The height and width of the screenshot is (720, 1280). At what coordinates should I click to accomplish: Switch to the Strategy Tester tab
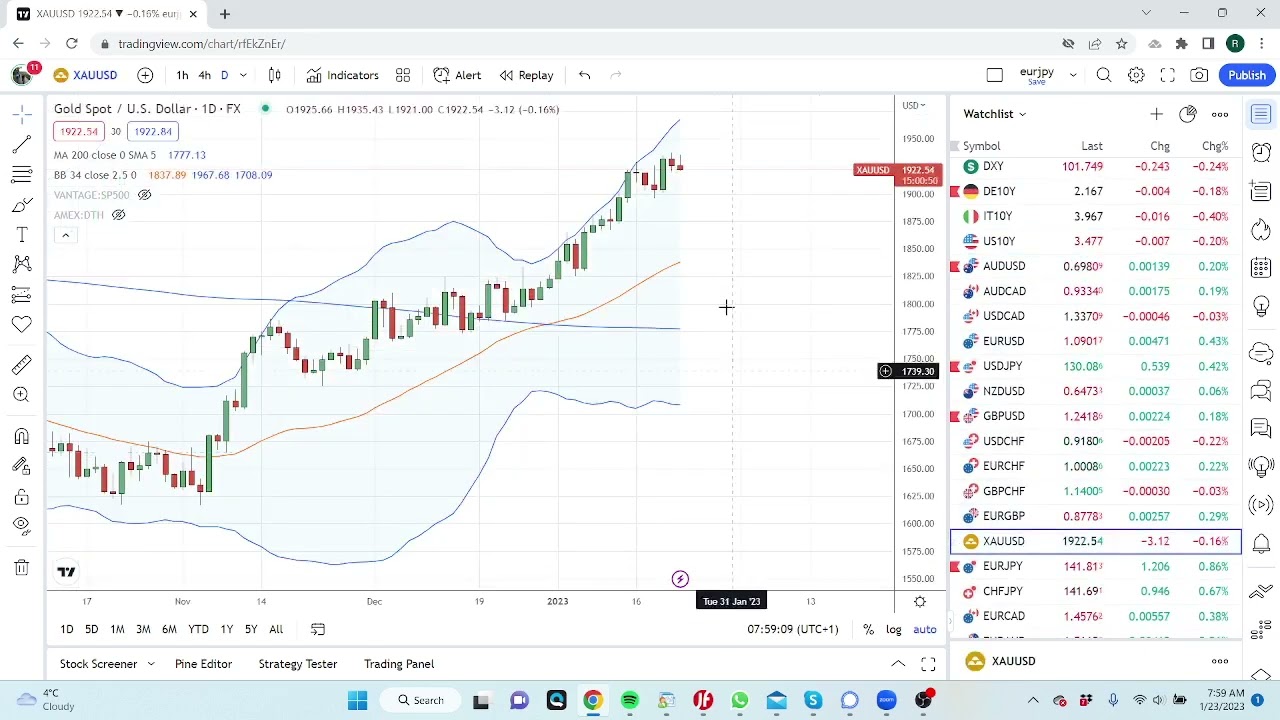tap(298, 664)
